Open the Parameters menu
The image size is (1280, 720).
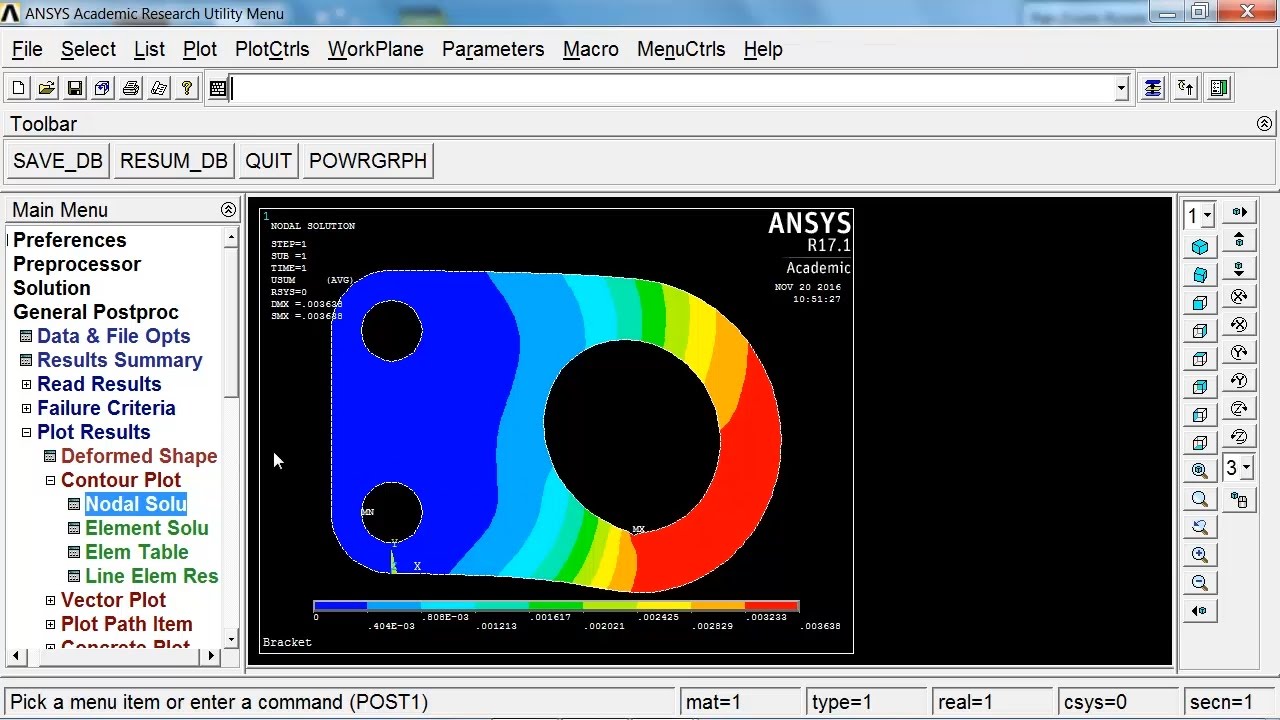[x=493, y=49]
